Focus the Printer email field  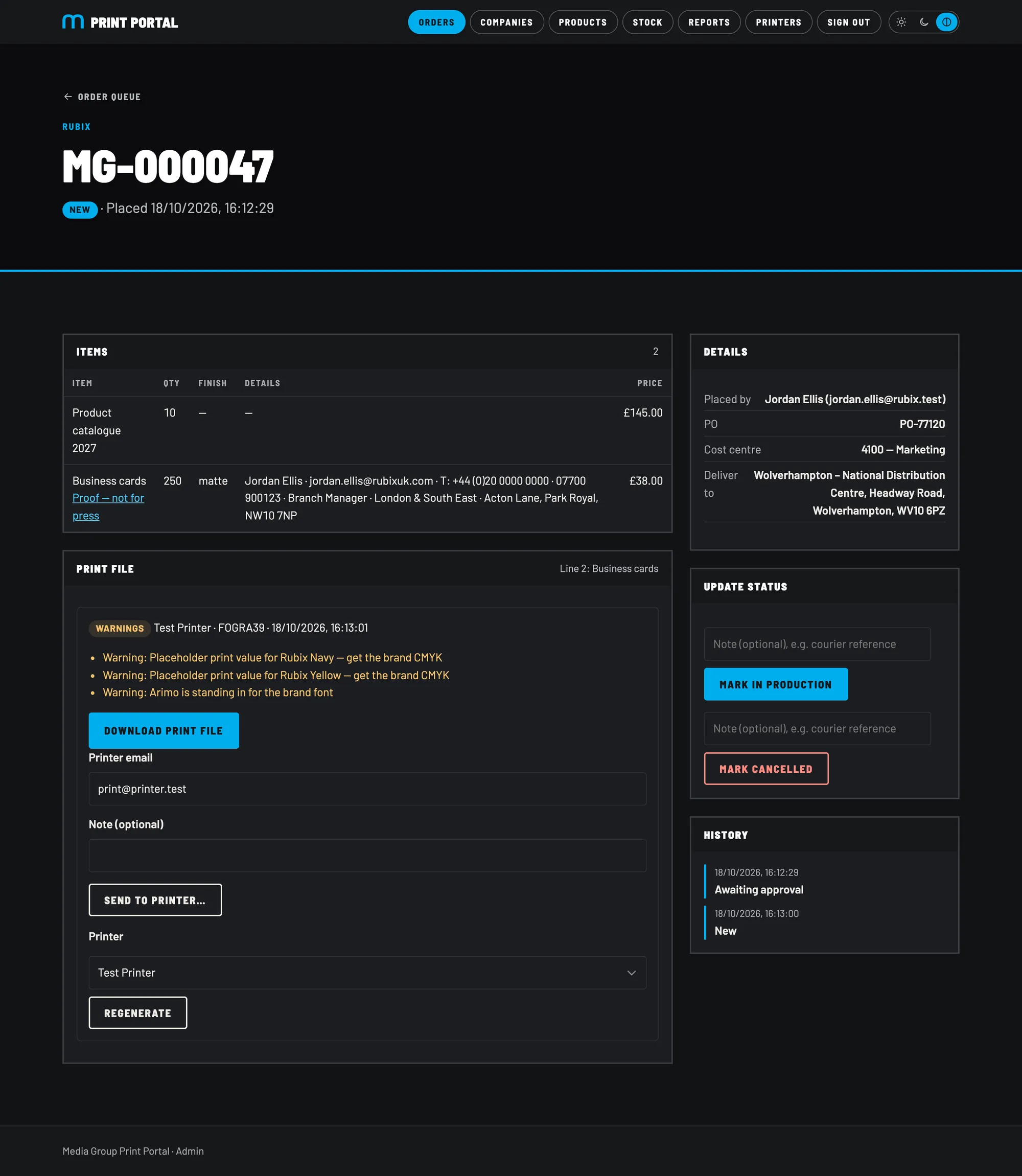point(367,789)
